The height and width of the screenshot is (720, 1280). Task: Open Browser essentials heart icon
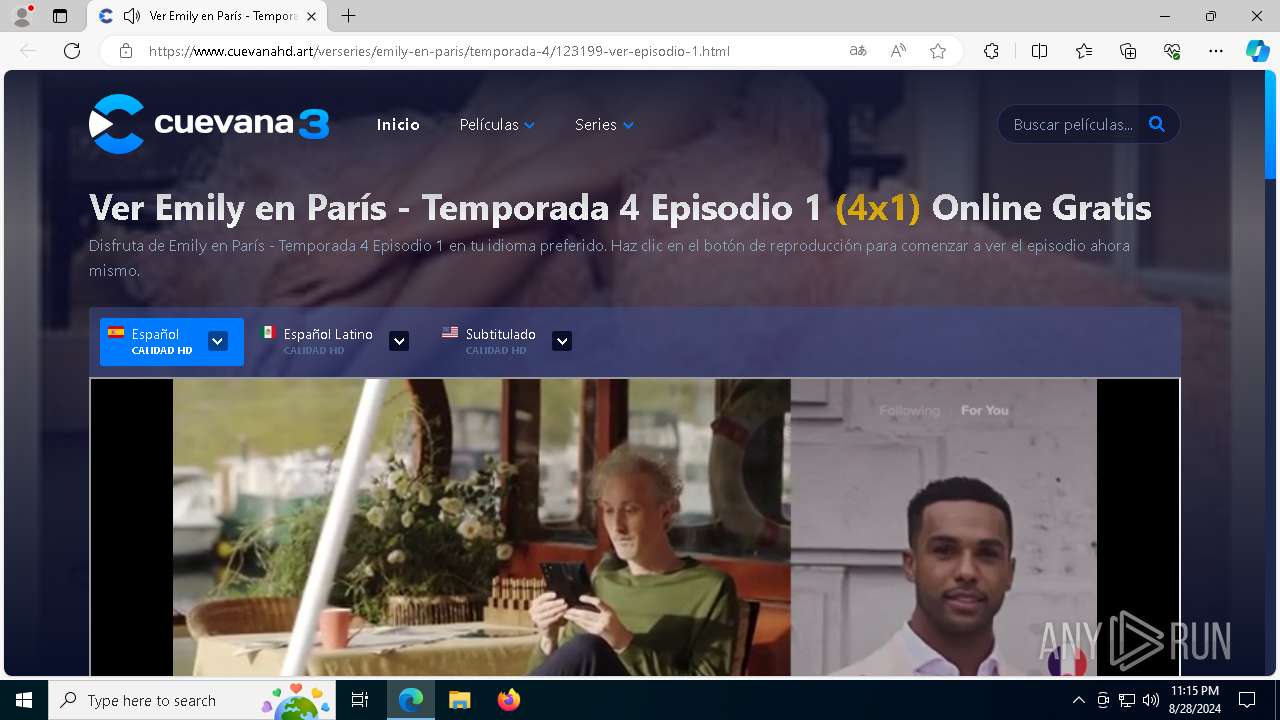pos(1172,51)
